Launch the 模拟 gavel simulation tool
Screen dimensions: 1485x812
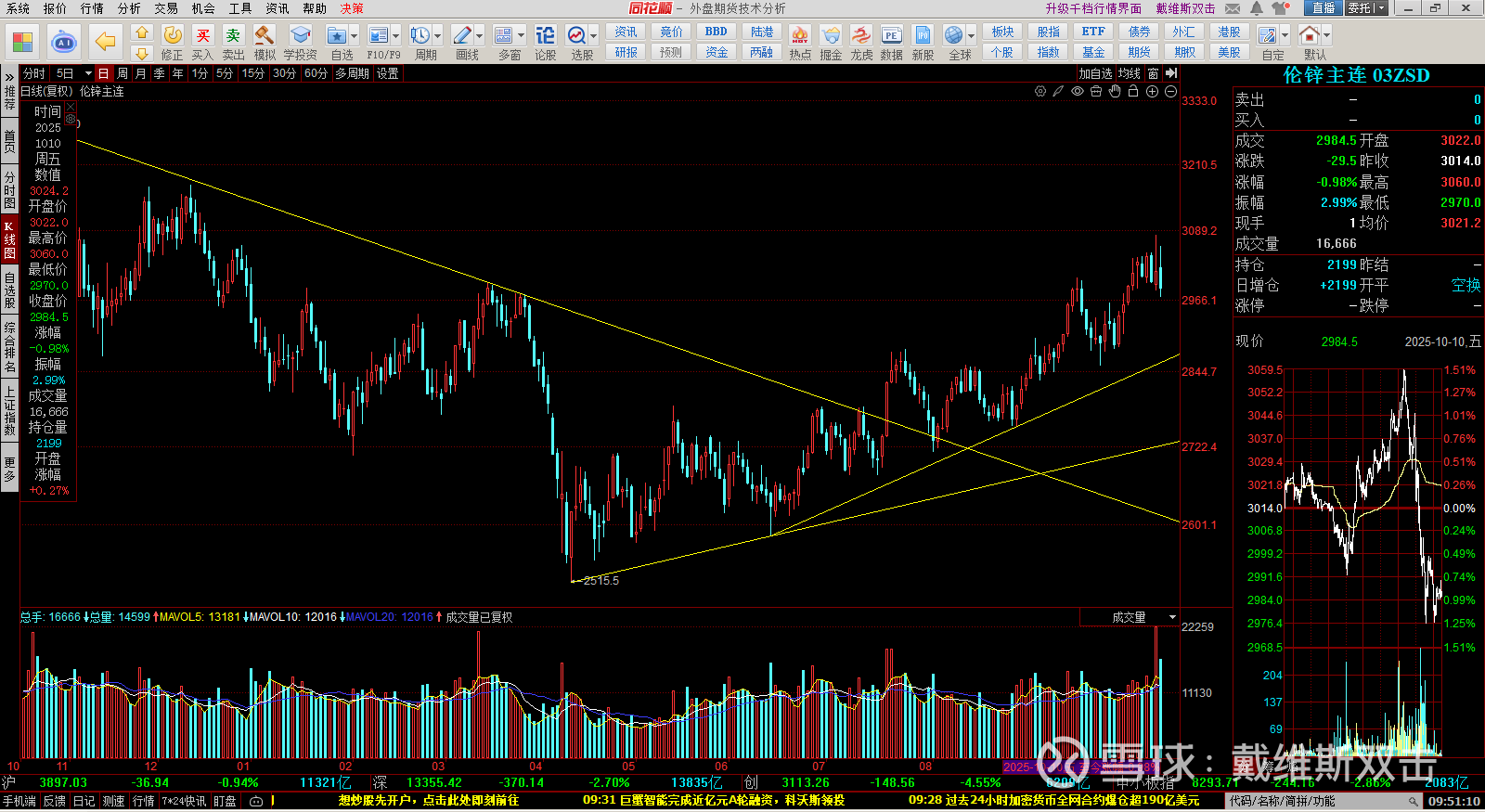click(x=265, y=43)
